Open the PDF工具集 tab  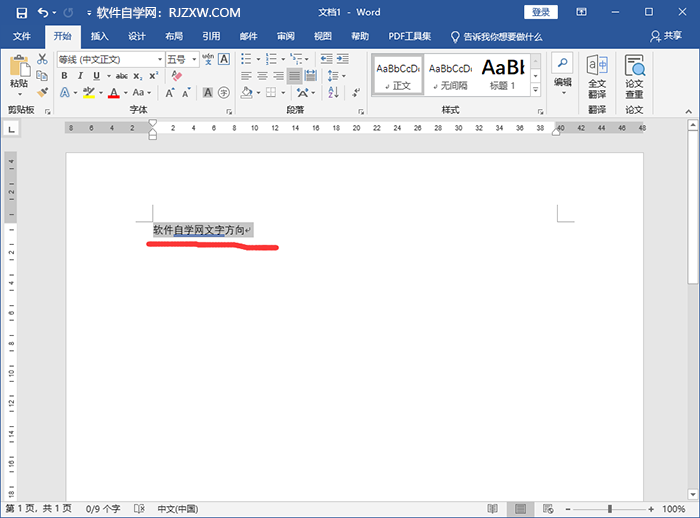pyautogui.click(x=409, y=36)
